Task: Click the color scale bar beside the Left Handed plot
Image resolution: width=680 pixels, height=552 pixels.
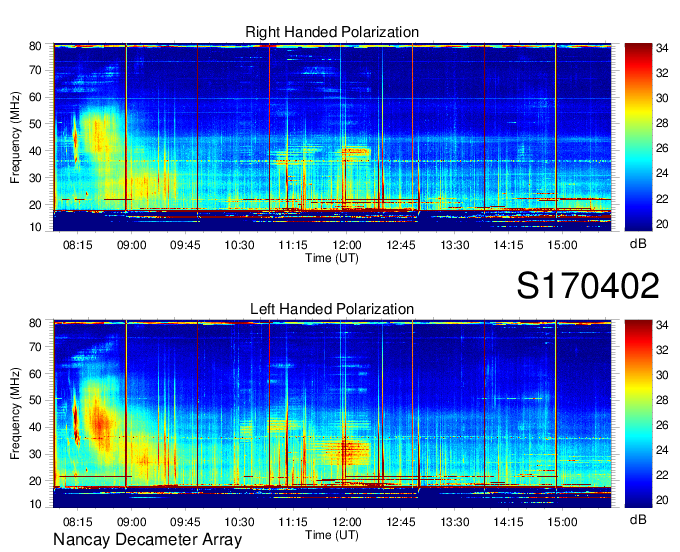Action: tap(638, 413)
